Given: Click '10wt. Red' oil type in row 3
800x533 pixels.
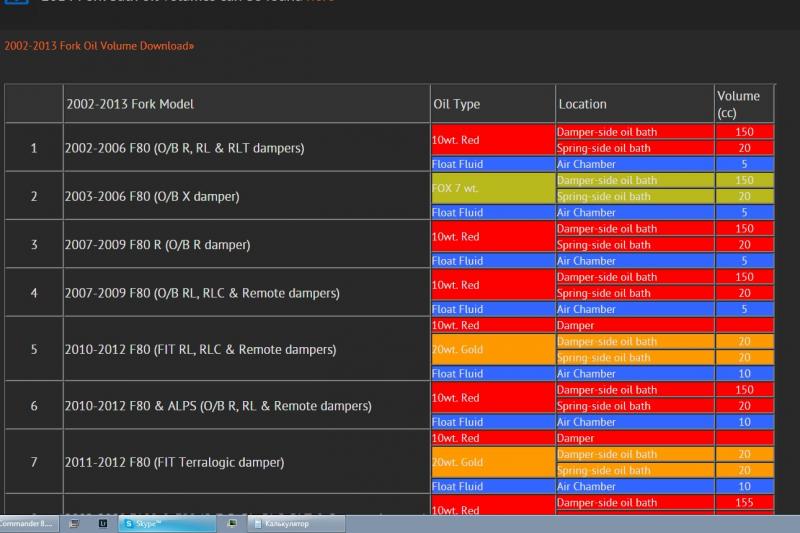Looking at the screenshot, I should pos(493,237).
